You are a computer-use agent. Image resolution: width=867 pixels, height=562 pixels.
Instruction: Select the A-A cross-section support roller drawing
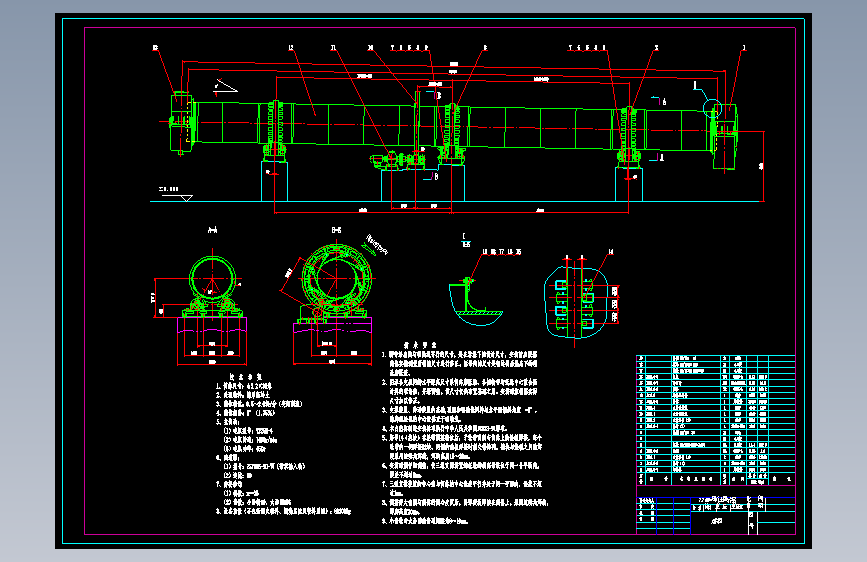(x=212, y=286)
